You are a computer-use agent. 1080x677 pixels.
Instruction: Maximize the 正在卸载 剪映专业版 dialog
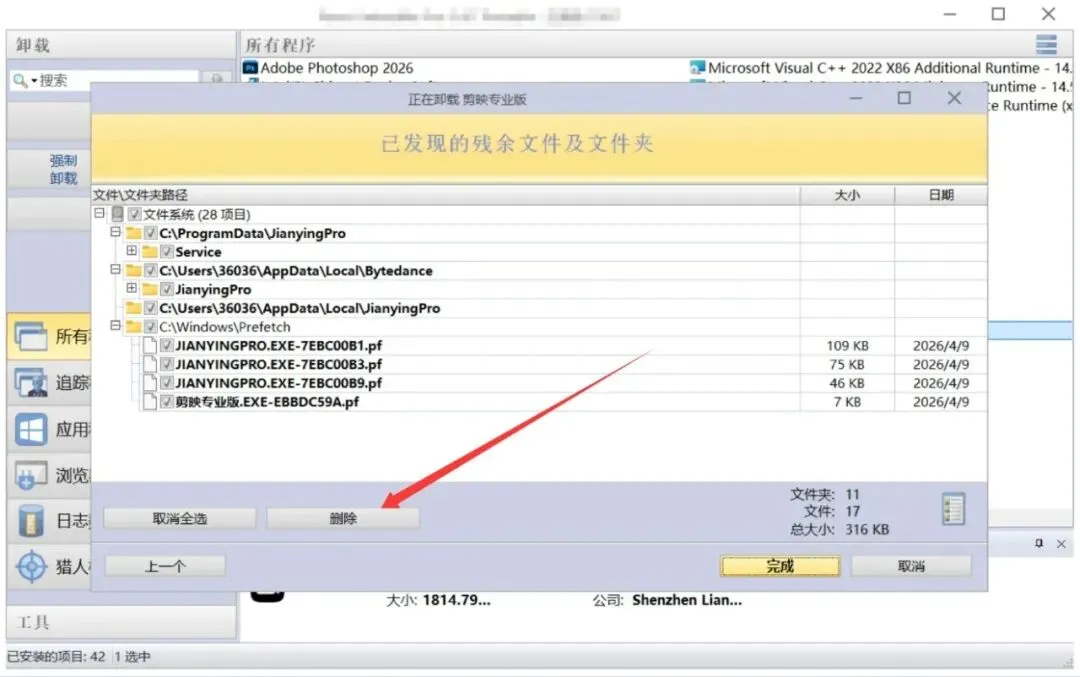point(904,98)
